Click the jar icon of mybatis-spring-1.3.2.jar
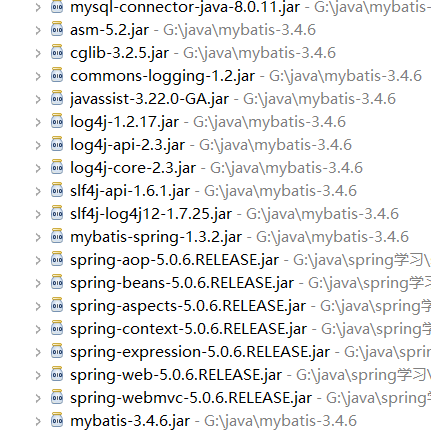The width and height of the screenshot is (431, 431). coord(57,236)
